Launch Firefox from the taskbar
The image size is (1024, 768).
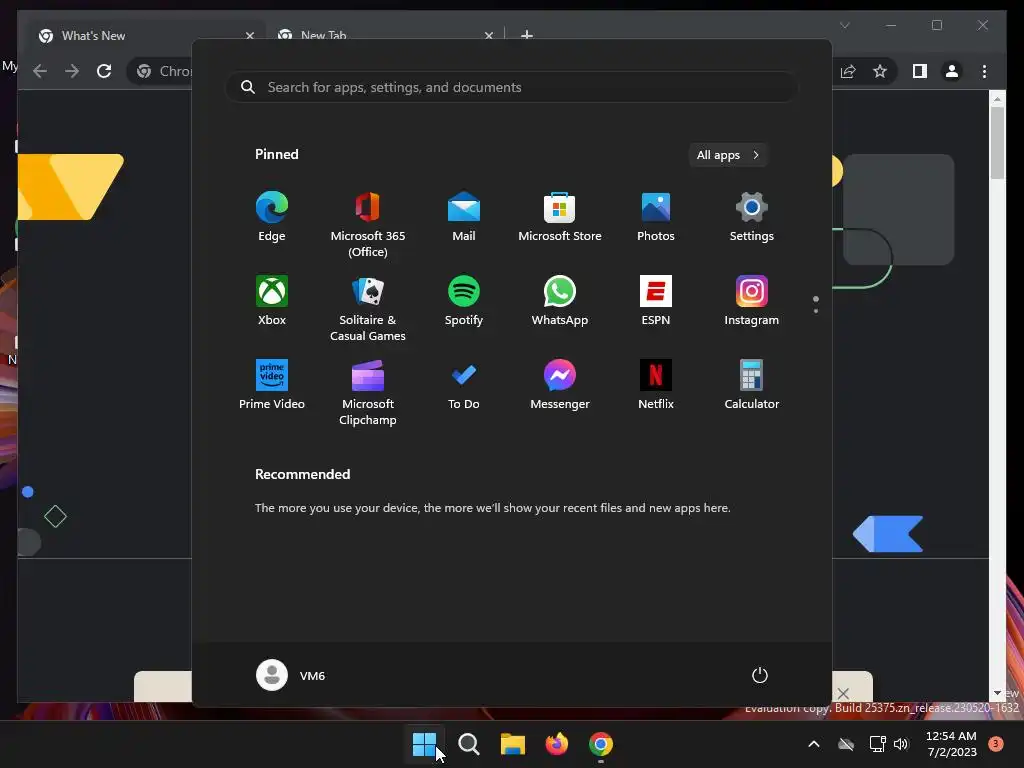556,744
